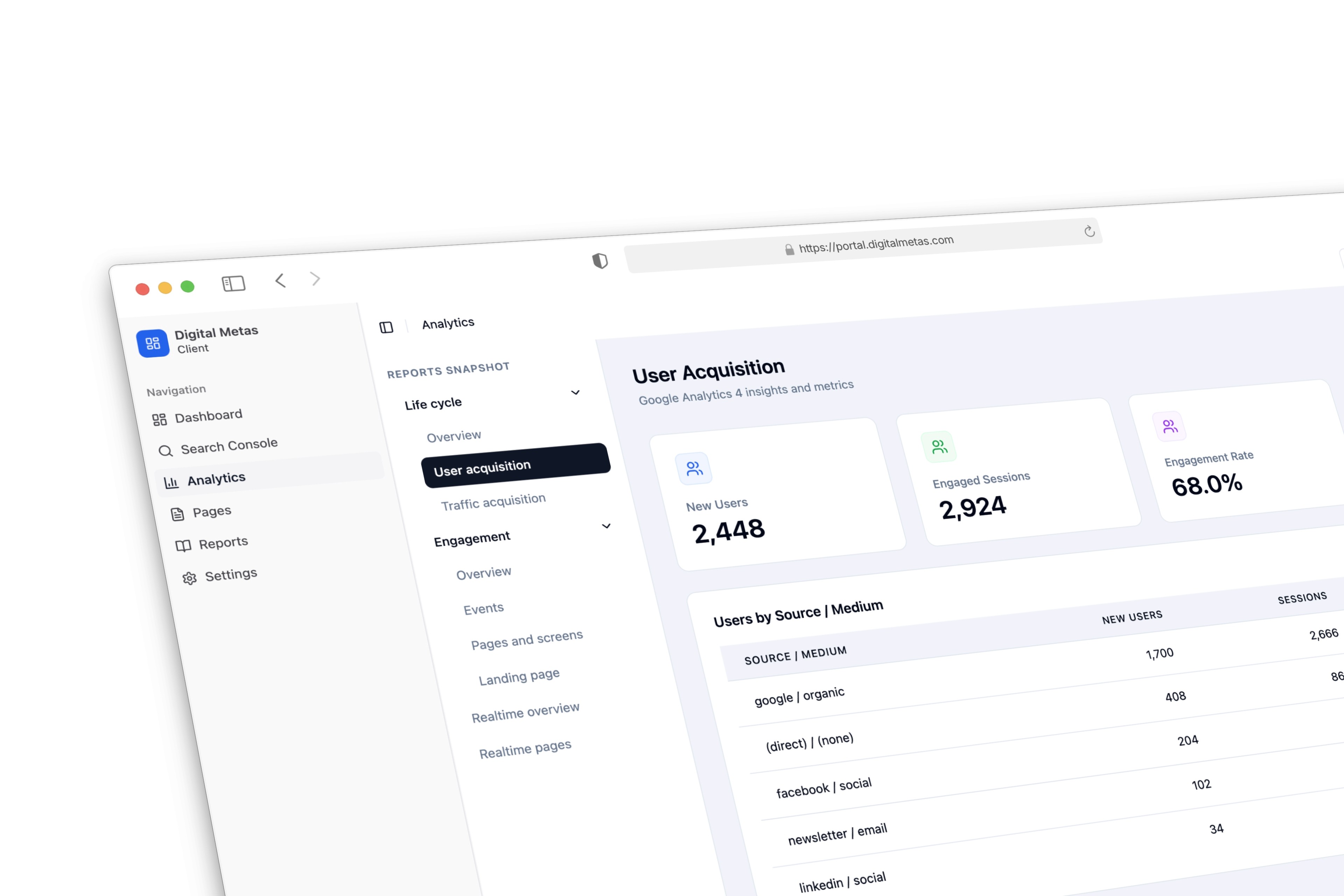This screenshot has width=1344, height=896.
Task: Open Realtime overview report
Action: [525, 712]
